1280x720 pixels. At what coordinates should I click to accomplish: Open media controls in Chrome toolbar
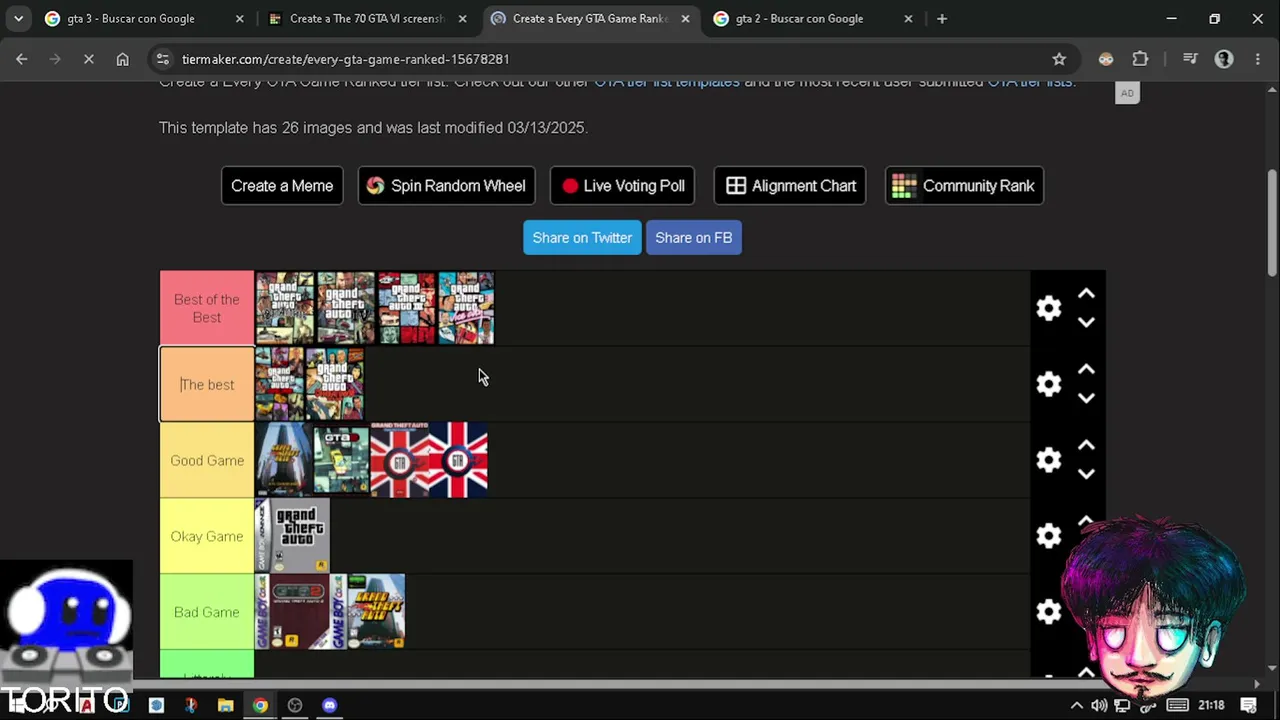[1190, 59]
